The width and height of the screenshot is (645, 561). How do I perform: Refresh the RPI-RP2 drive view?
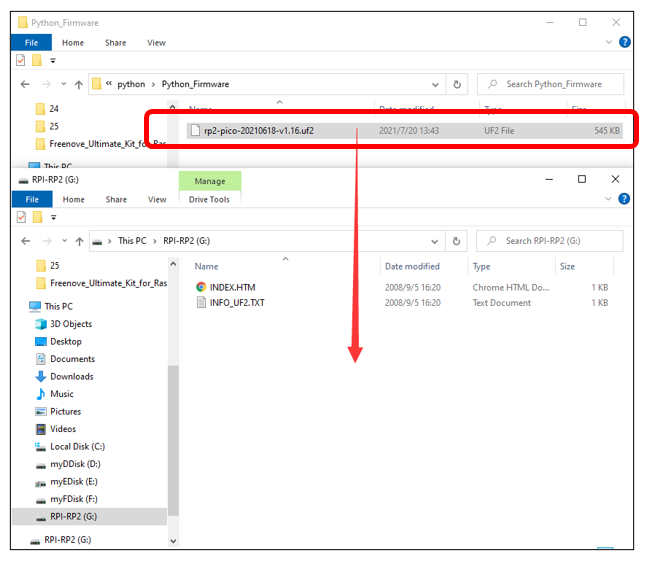[x=456, y=241]
